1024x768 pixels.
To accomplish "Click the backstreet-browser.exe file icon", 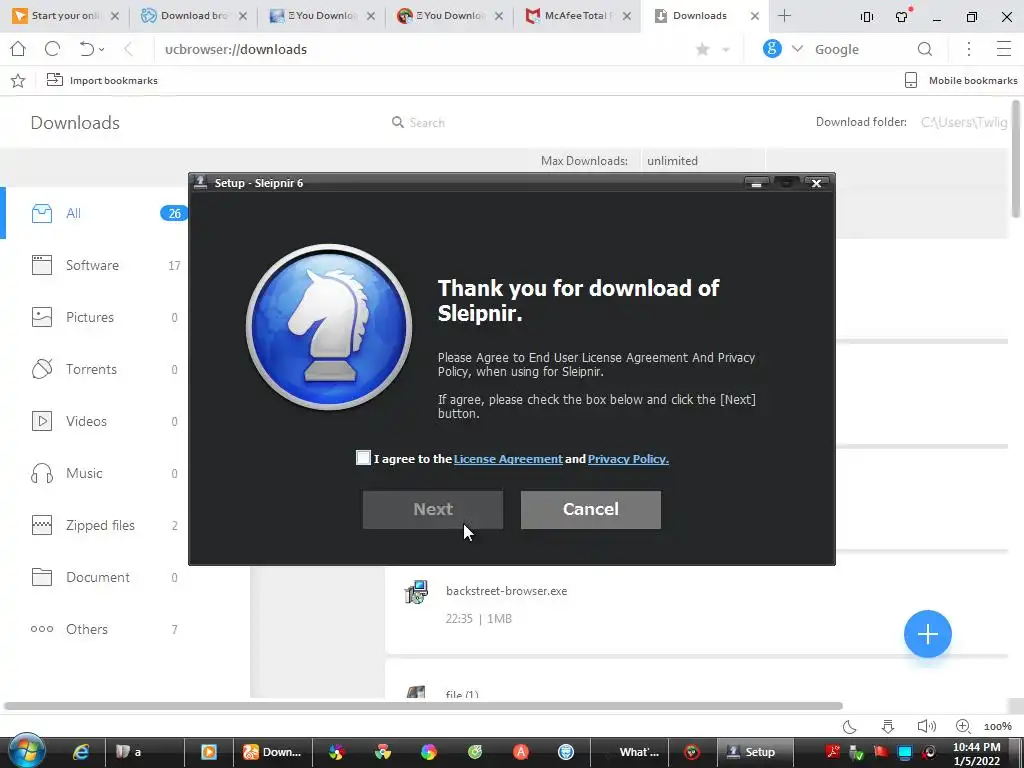I will [x=416, y=592].
